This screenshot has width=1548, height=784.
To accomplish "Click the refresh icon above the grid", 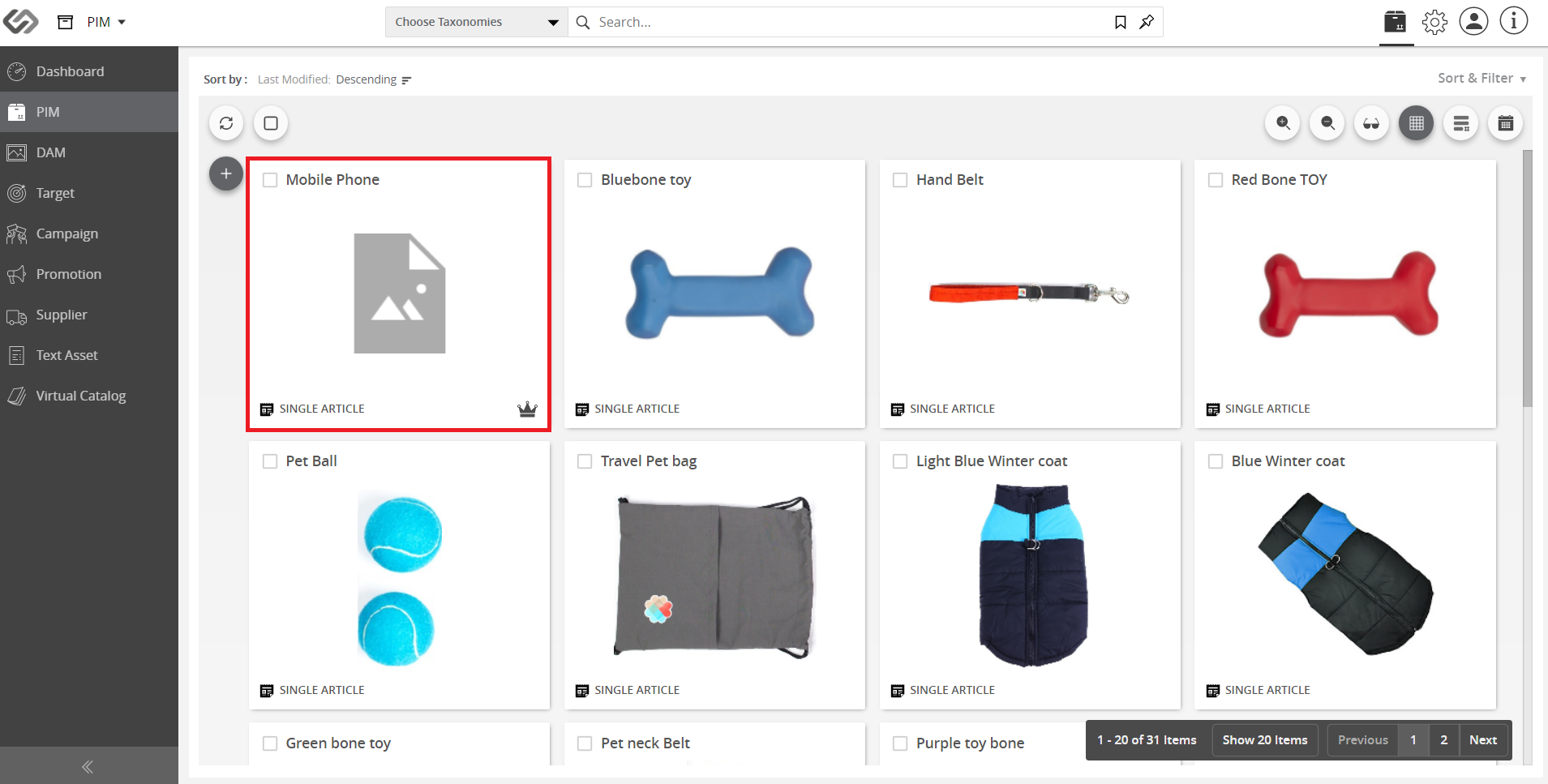I will click(226, 123).
